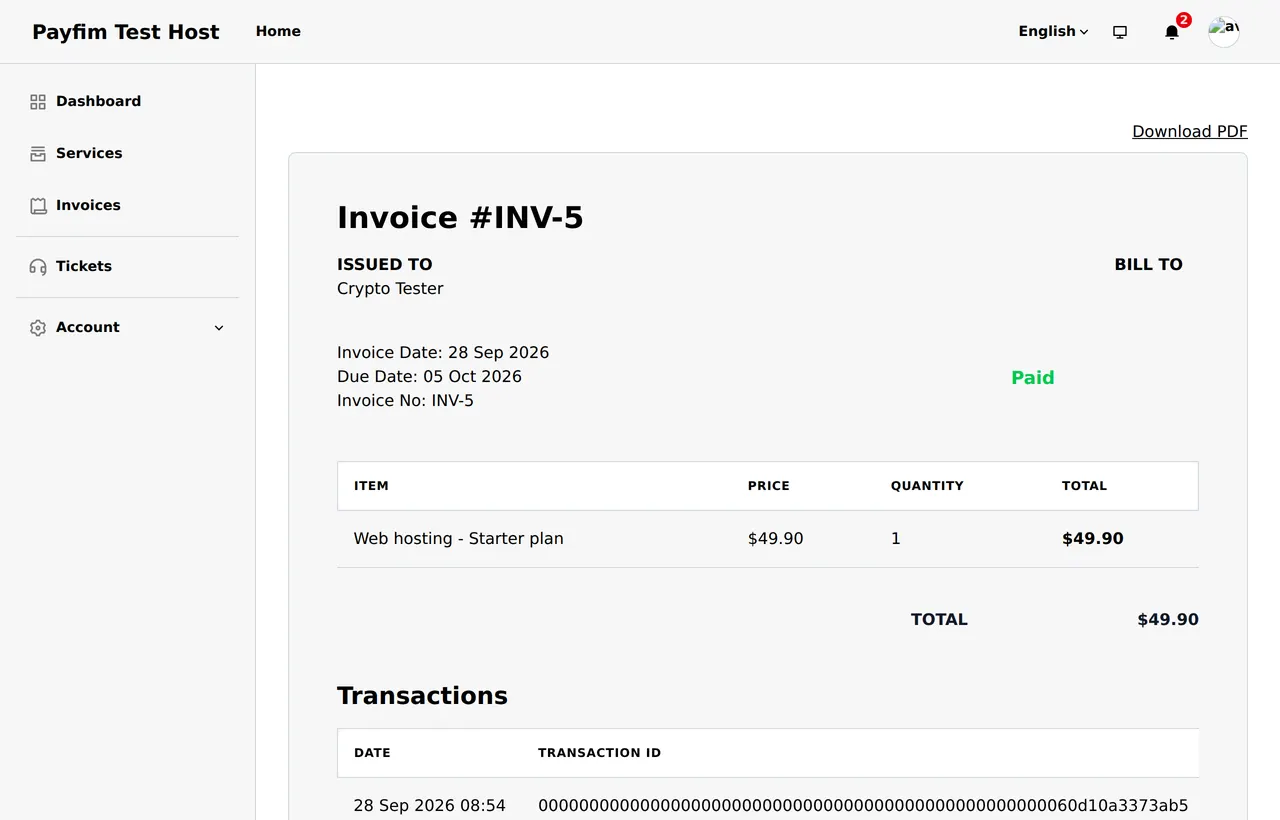This screenshot has height=820, width=1280.
Task: Click the transaction date 28 Sep 2026 08:54
Action: (430, 805)
